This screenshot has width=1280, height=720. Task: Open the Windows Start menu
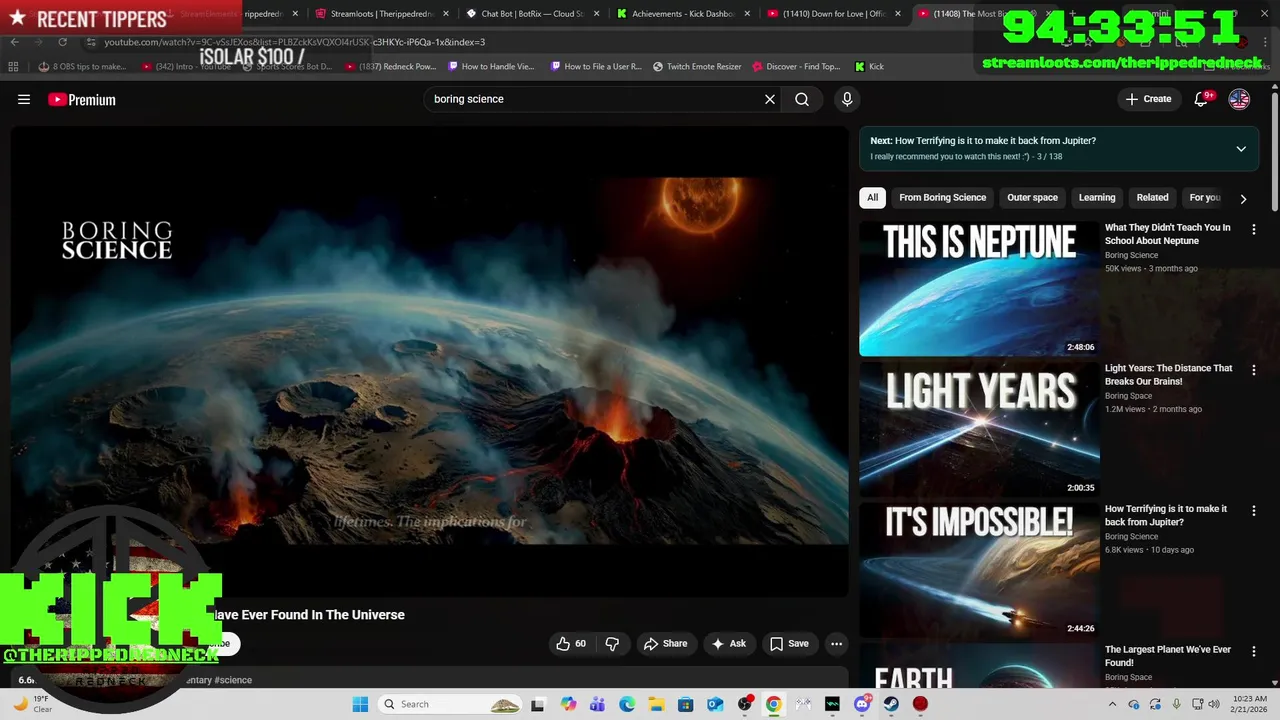(x=360, y=704)
